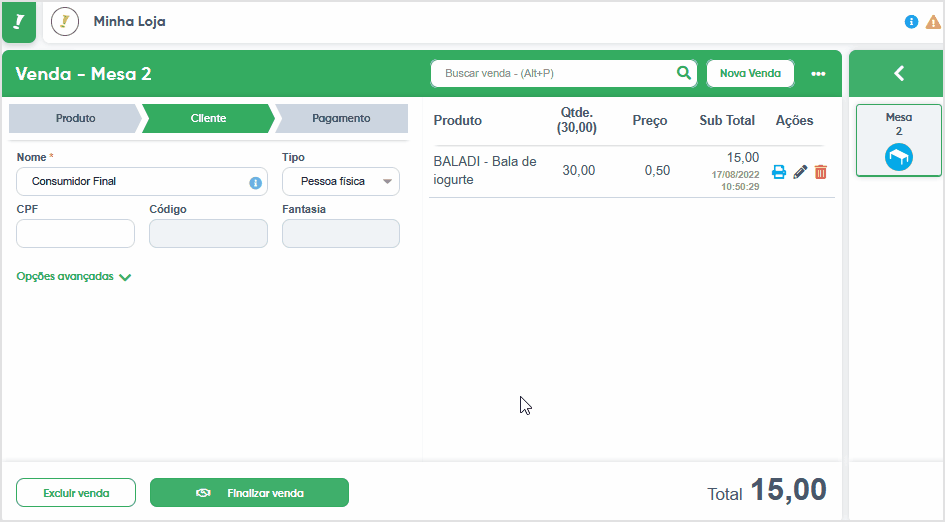Click the BALADI - Bala de iogurte product name
The width and height of the screenshot is (945, 522).
(x=485, y=171)
